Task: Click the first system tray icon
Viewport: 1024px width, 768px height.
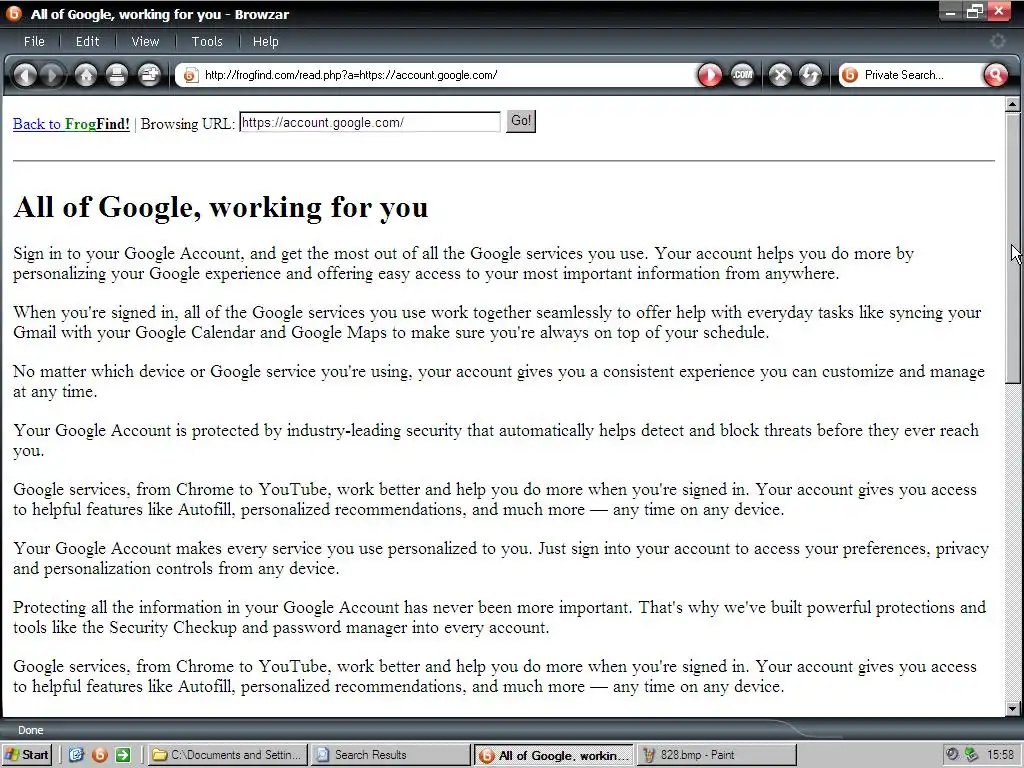Action: (952, 754)
